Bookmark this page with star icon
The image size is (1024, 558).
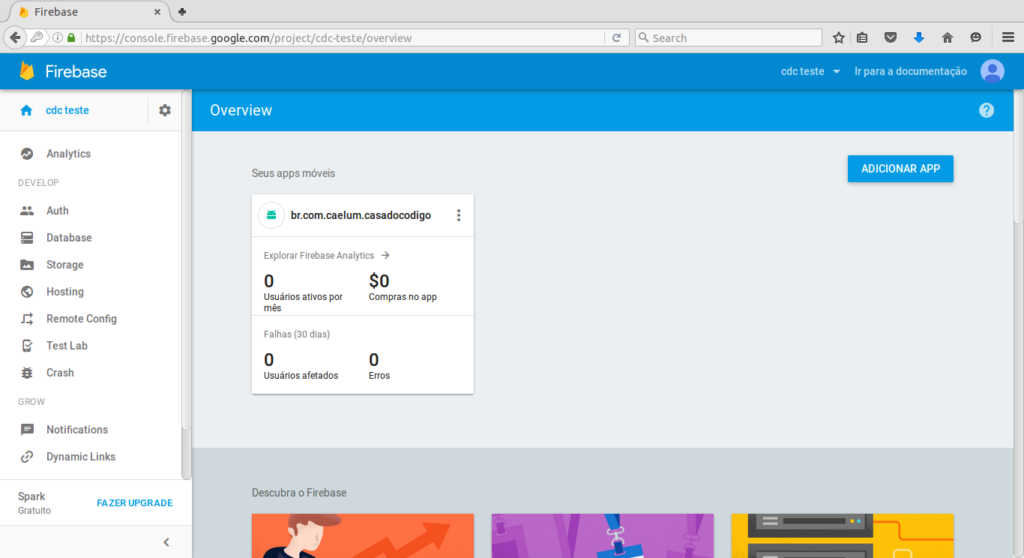839,38
